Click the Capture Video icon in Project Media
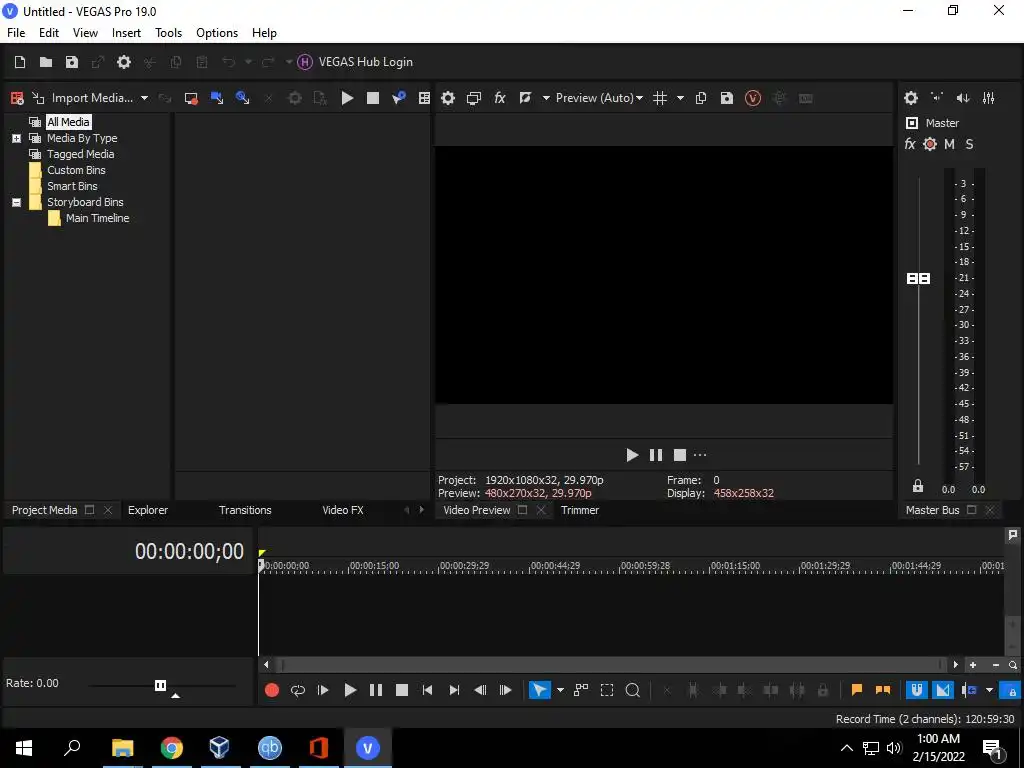 [191, 98]
